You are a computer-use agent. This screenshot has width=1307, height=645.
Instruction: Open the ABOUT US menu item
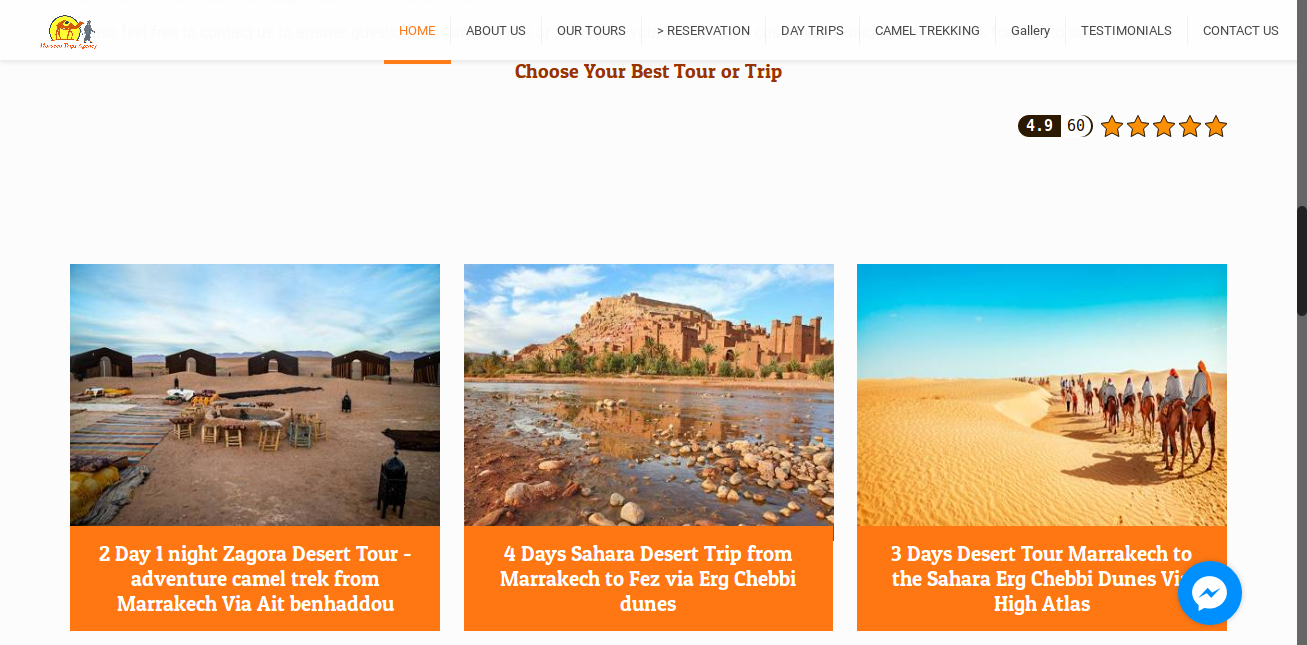coord(496,31)
